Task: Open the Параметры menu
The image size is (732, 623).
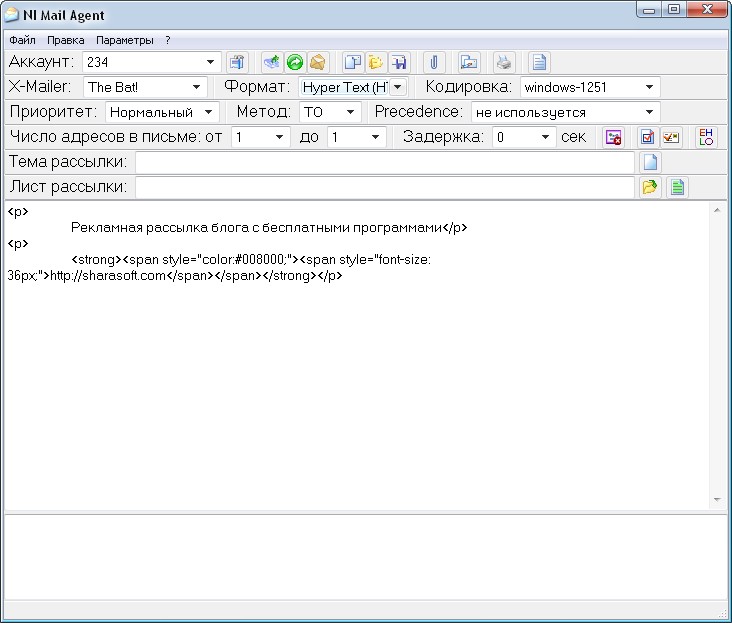Action: pyautogui.click(x=125, y=40)
